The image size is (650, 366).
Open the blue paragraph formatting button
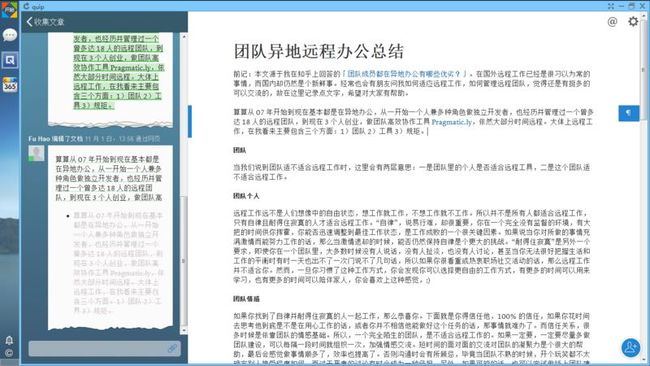628,113
